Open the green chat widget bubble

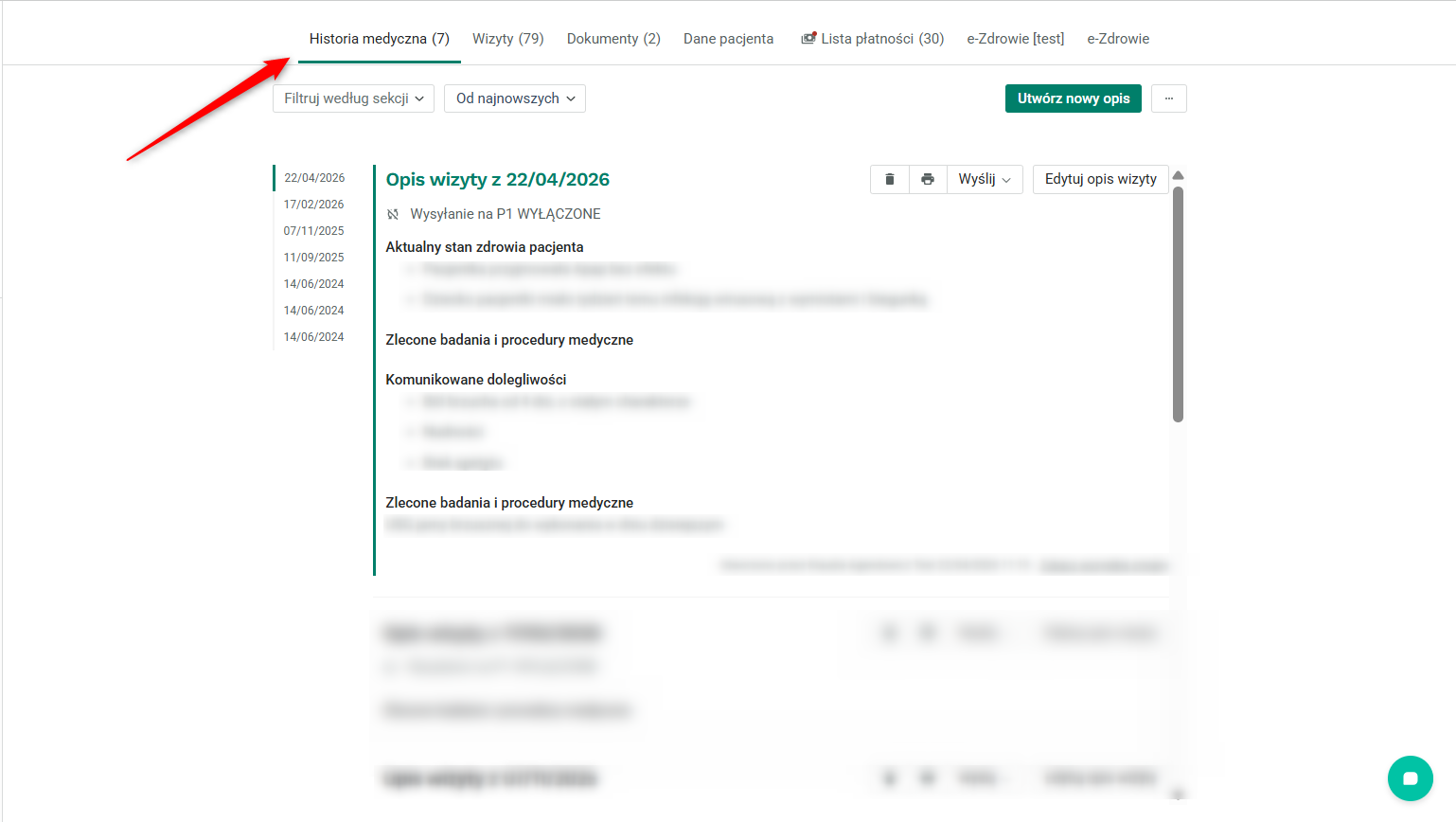click(x=1411, y=778)
